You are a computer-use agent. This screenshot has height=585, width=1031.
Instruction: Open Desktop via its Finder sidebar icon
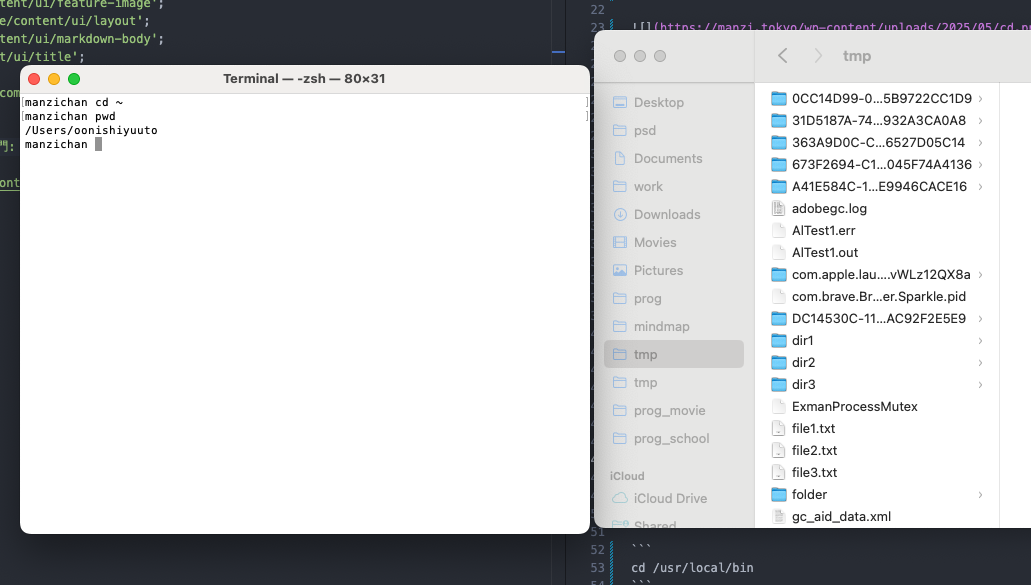click(619, 102)
